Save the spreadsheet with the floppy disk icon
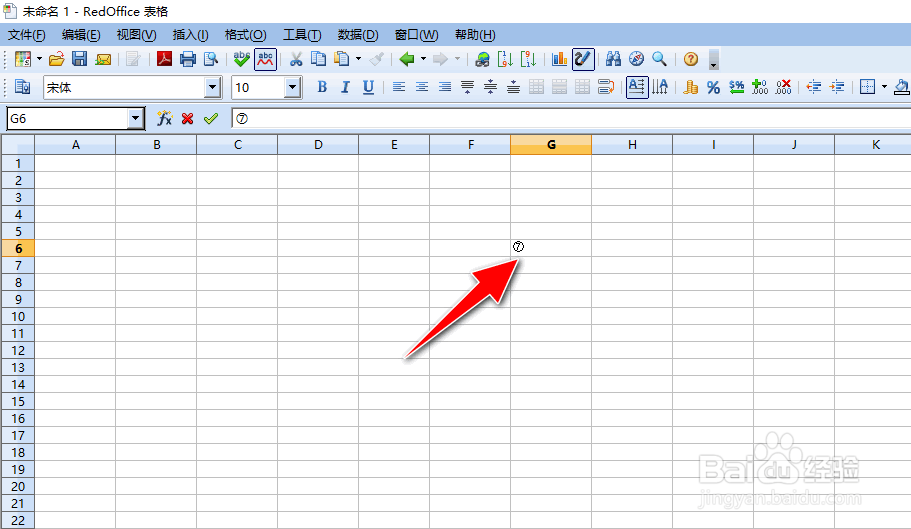 79,59
